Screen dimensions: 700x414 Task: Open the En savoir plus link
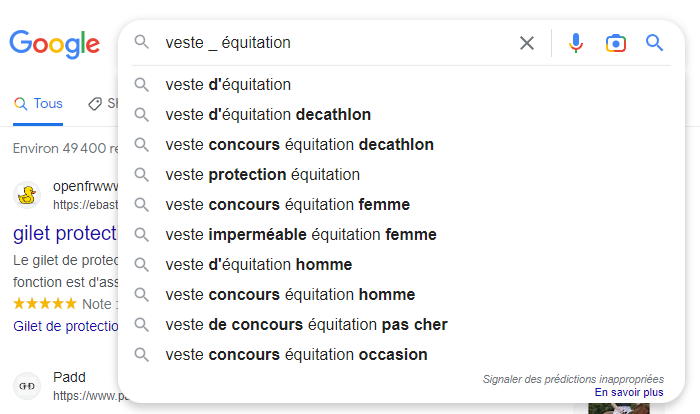tap(629, 393)
